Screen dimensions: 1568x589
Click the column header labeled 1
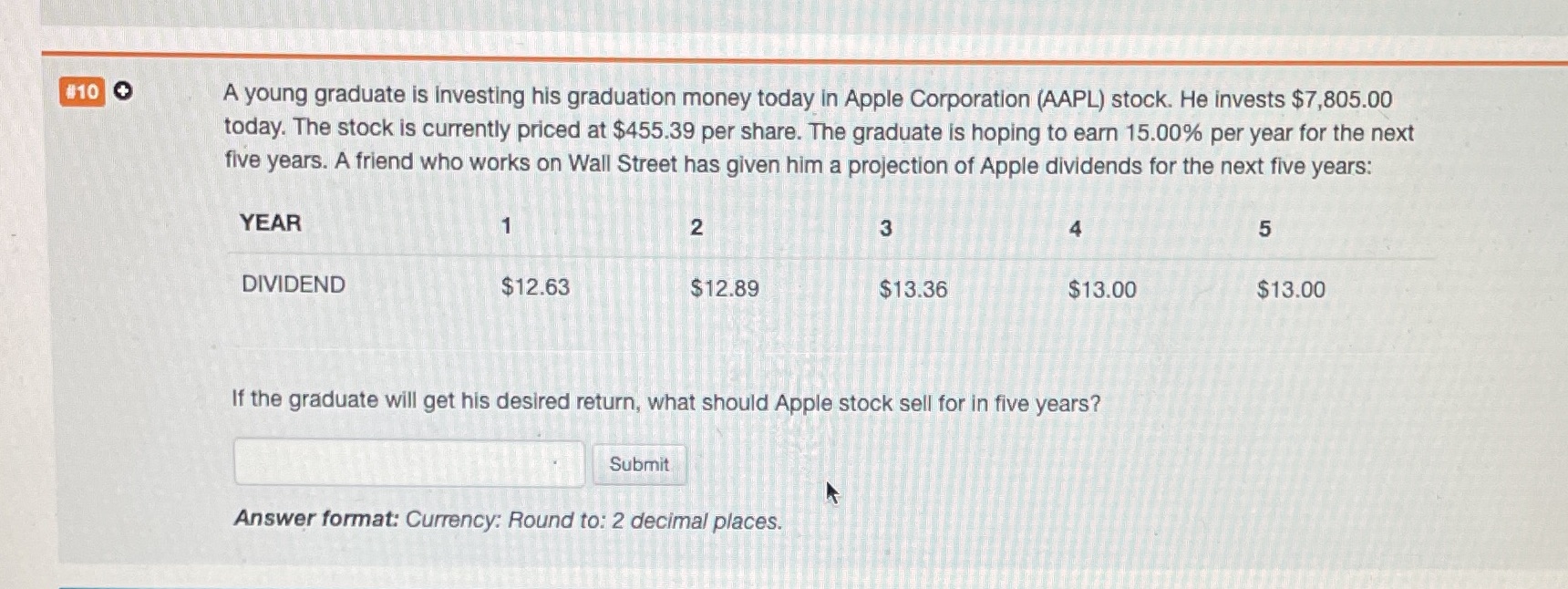[507, 226]
